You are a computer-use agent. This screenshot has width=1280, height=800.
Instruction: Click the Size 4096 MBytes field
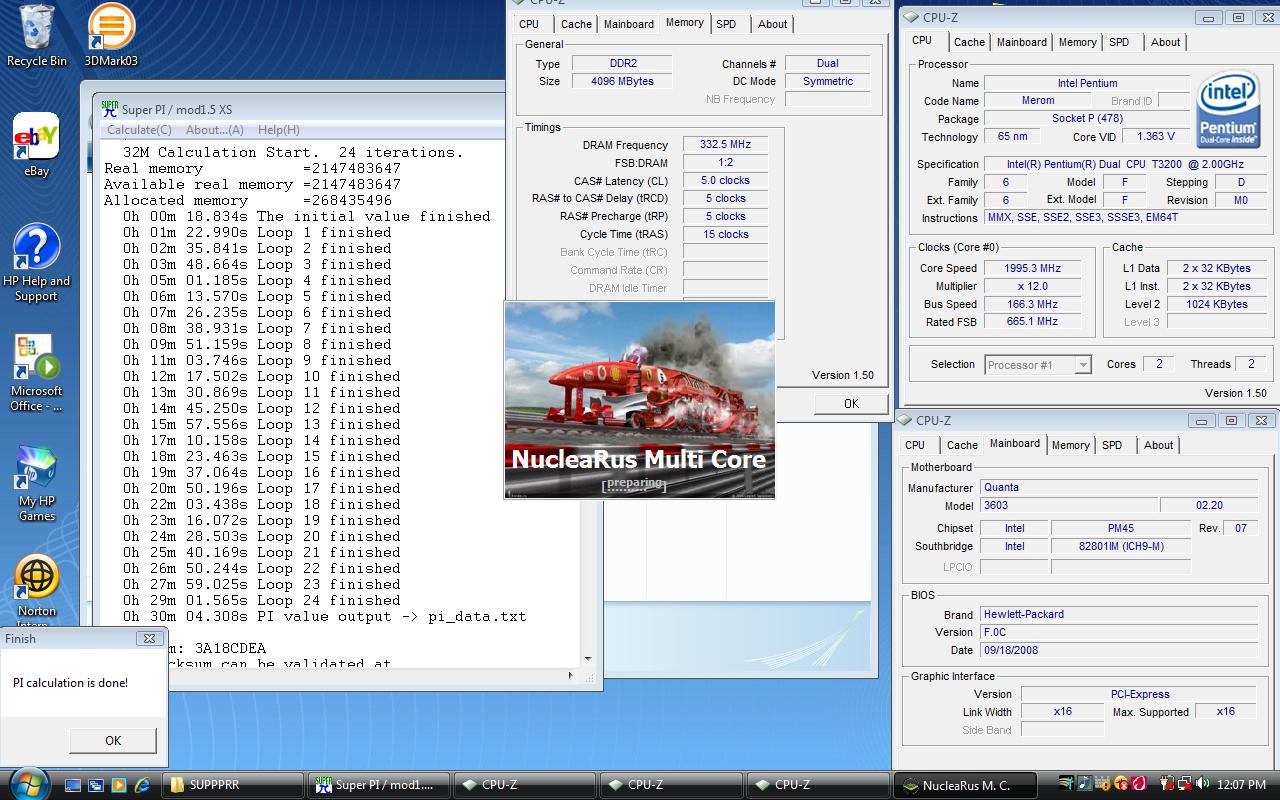[x=622, y=81]
